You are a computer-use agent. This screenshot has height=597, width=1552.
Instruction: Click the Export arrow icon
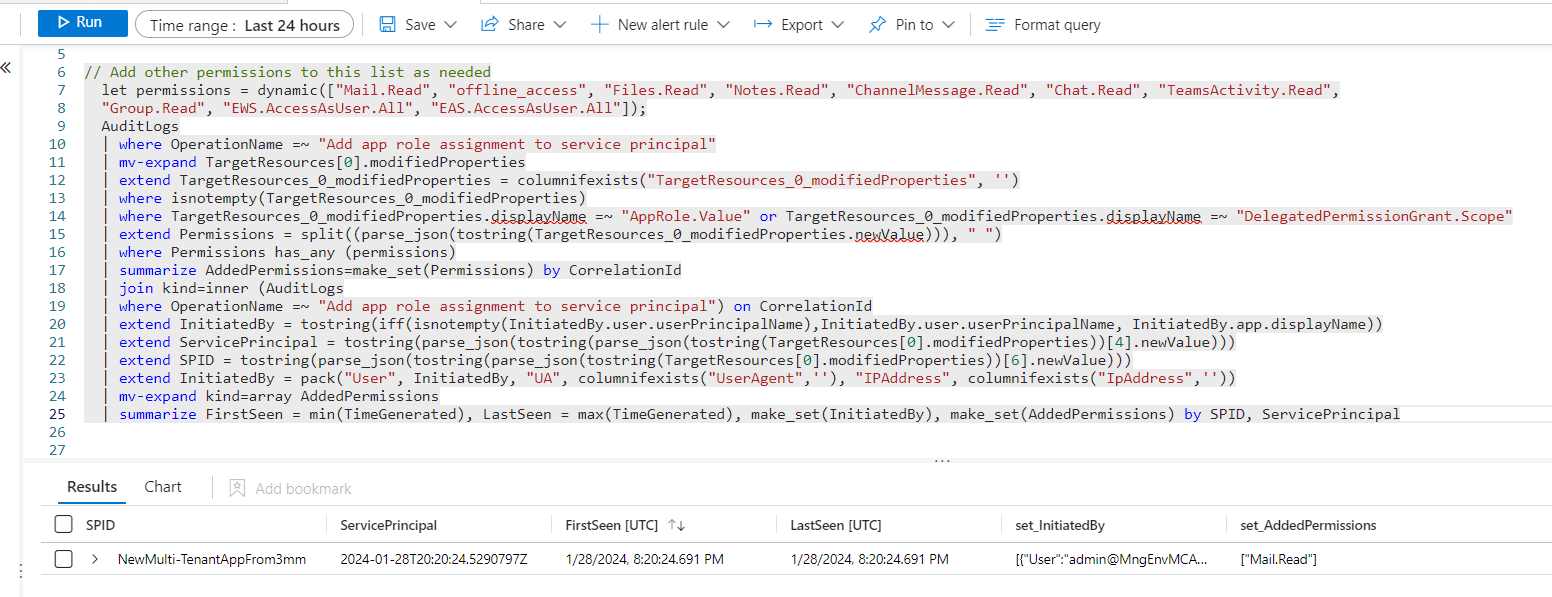tap(763, 23)
